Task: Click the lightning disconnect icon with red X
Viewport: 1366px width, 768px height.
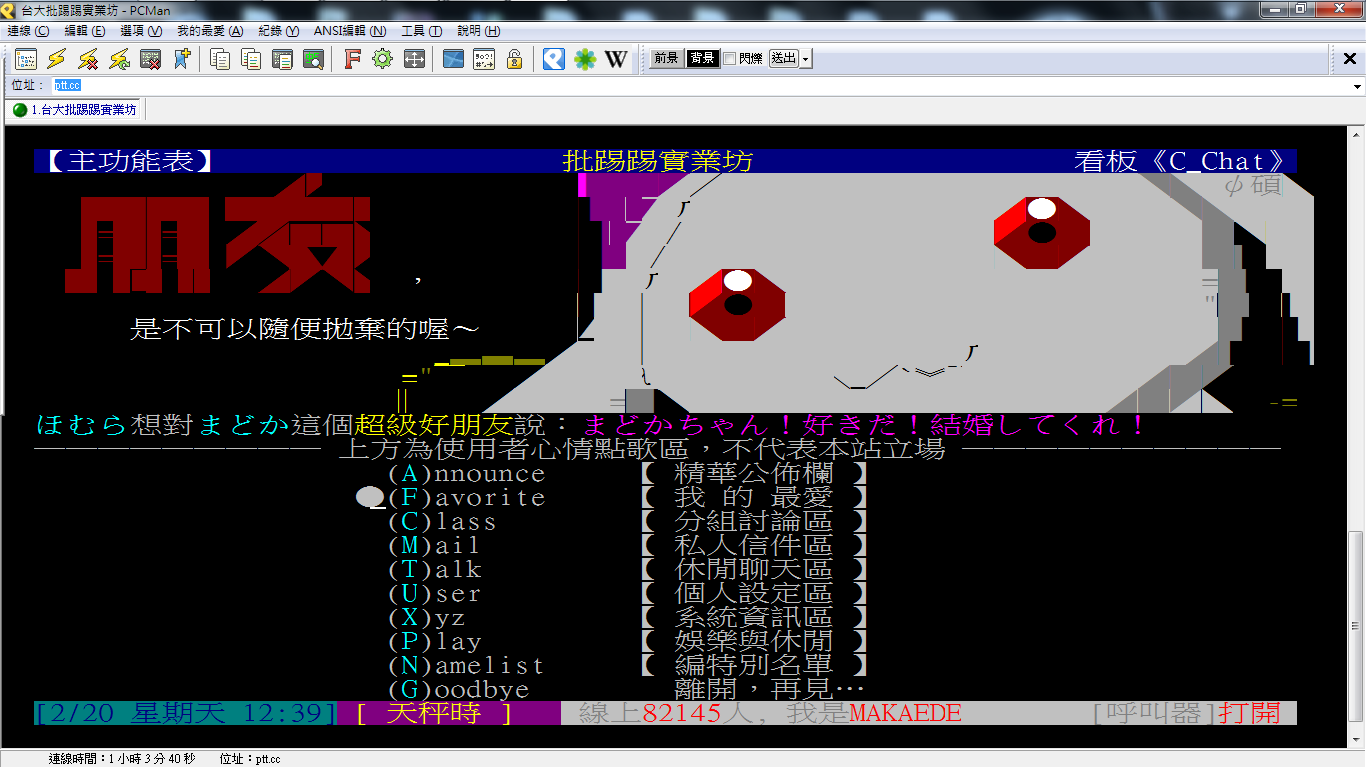Action: [x=88, y=59]
